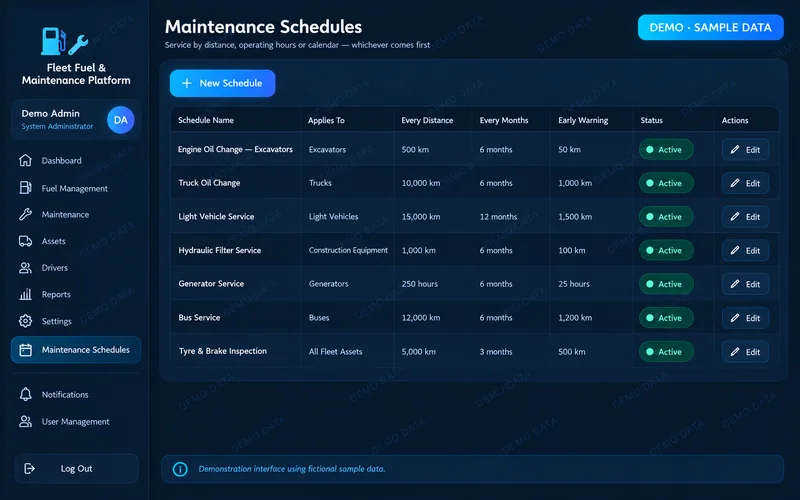Click Active status of Engine Oil Change row
The image size is (800, 500).
click(666, 149)
